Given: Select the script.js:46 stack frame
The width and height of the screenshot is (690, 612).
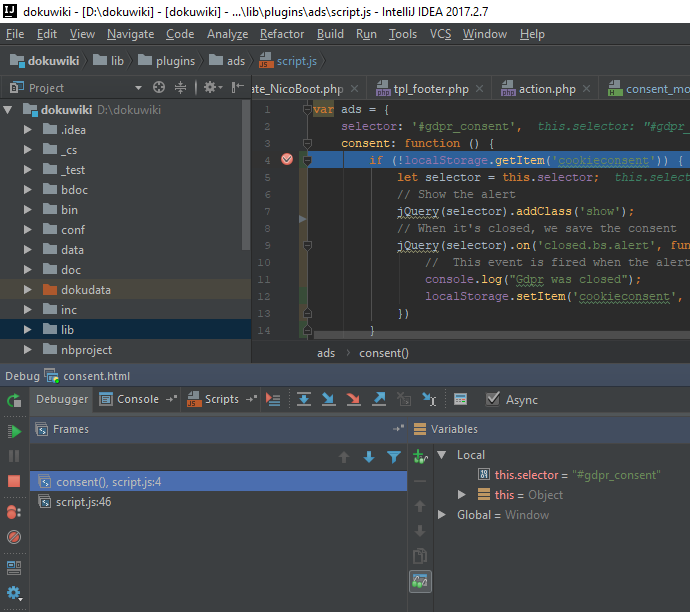Looking at the screenshot, I should [x=83, y=502].
